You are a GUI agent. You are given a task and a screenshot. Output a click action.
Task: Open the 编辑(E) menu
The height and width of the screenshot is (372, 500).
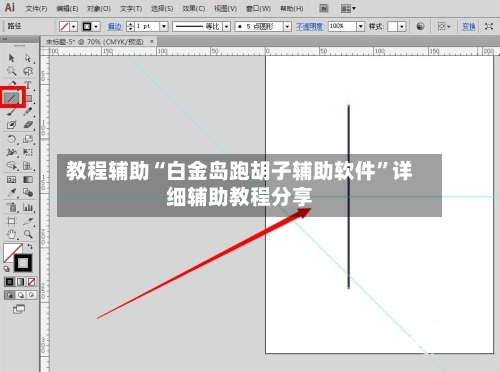pos(67,9)
